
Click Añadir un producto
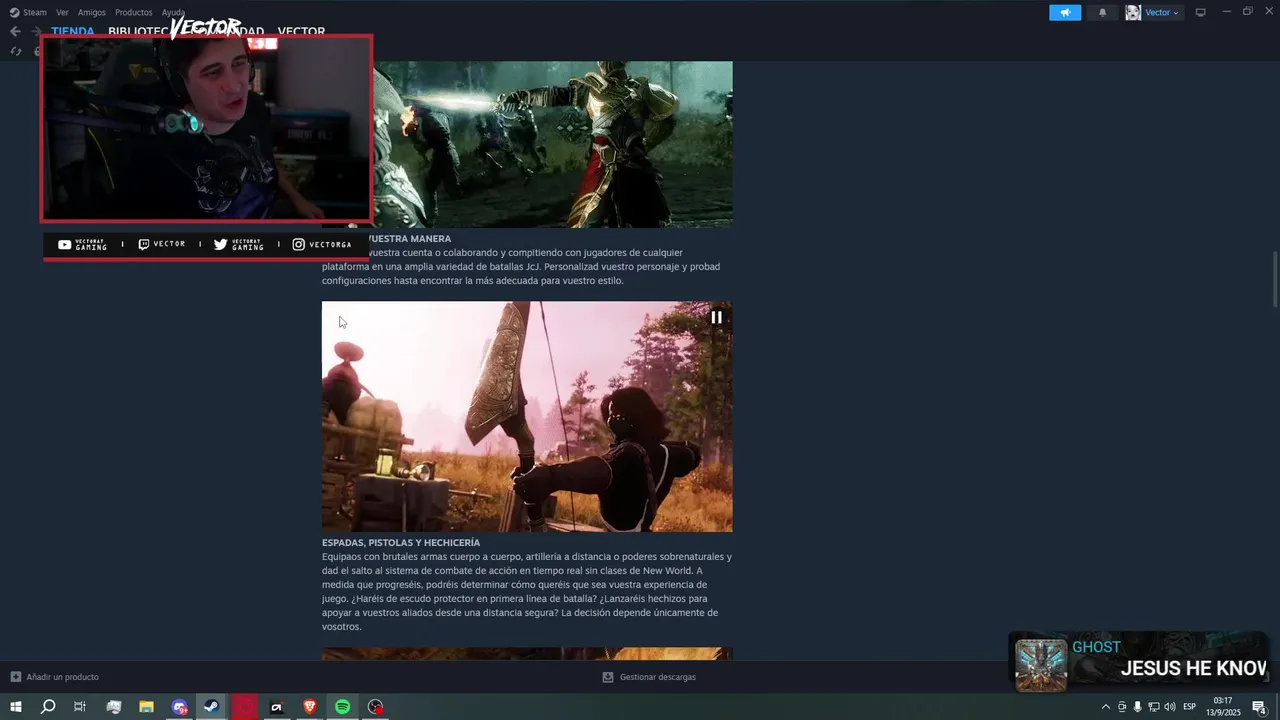pos(55,677)
